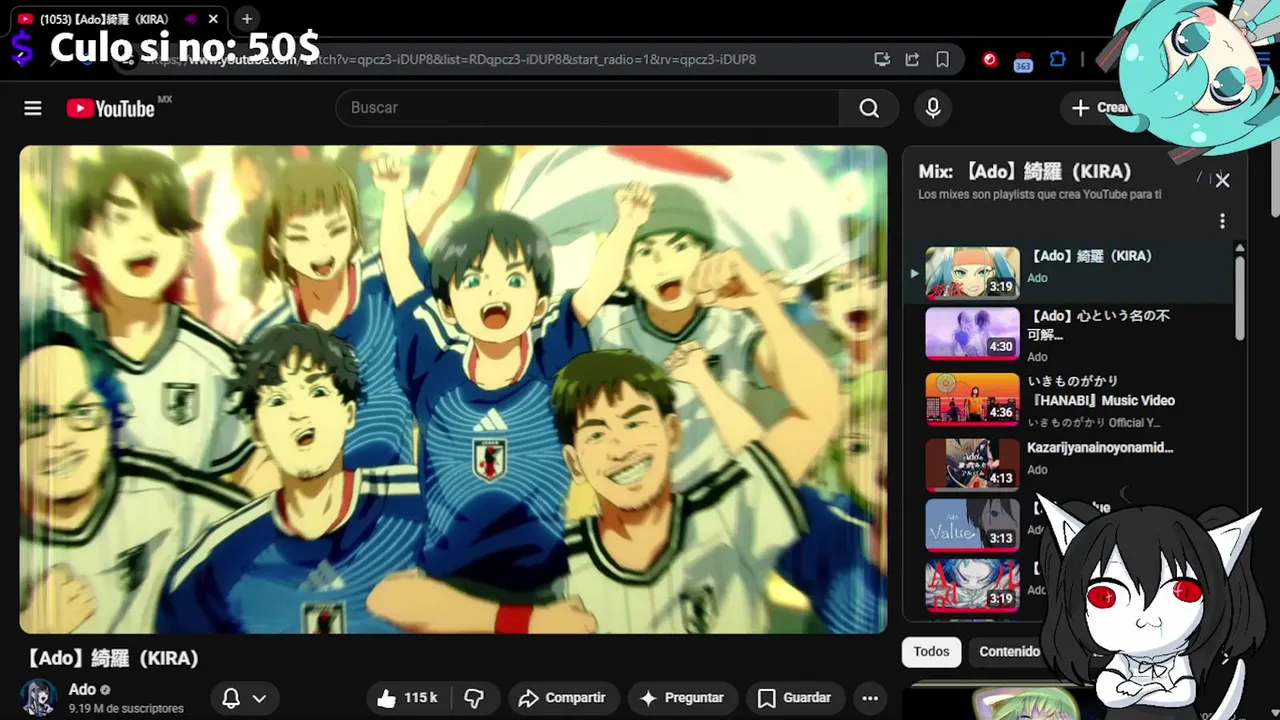Screen dimensions: 1280x720
Task: Open the Kazarijyanainoyonamid... video title
Action: pos(1100,447)
